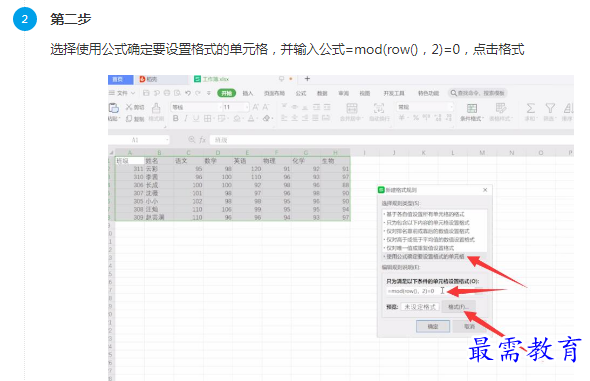Toggle Bold formatting
This screenshot has height=381, width=590.
pos(175,118)
